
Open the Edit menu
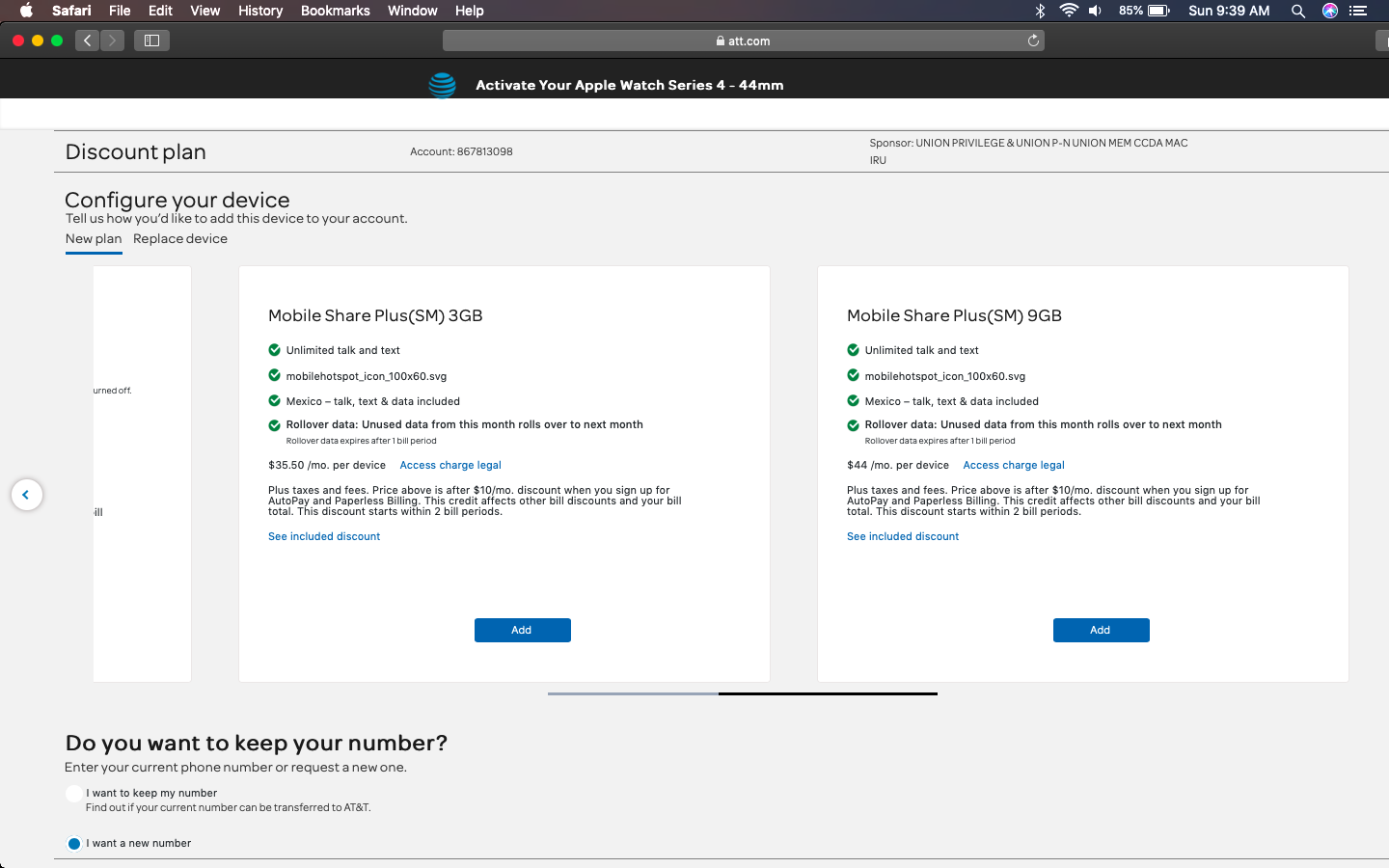(x=160, y=11)
